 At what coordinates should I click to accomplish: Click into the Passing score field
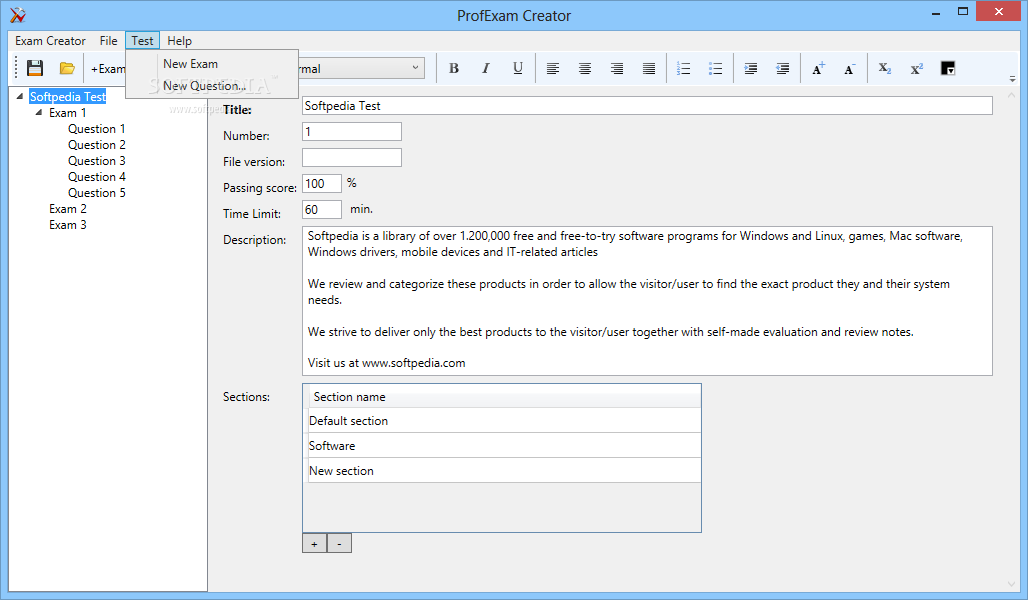[x=322, y=184]
